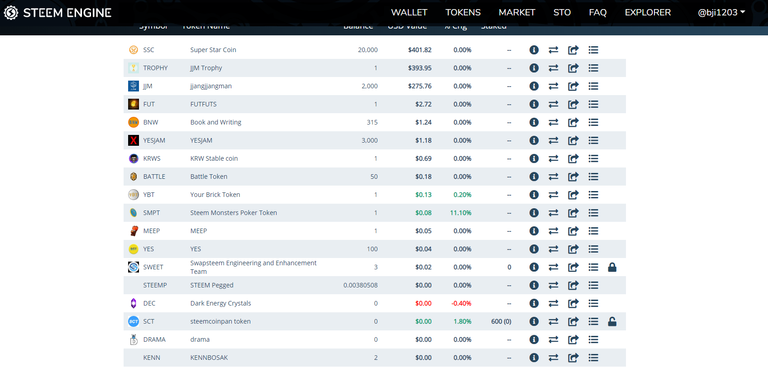Click share icon for STEEMP row
768x372 pixels.
coord(573,285)
